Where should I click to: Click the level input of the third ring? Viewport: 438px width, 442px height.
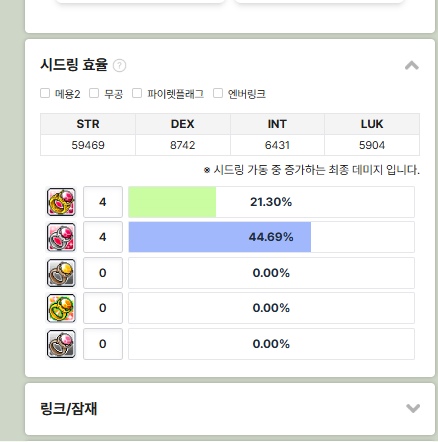click(103, 273)
